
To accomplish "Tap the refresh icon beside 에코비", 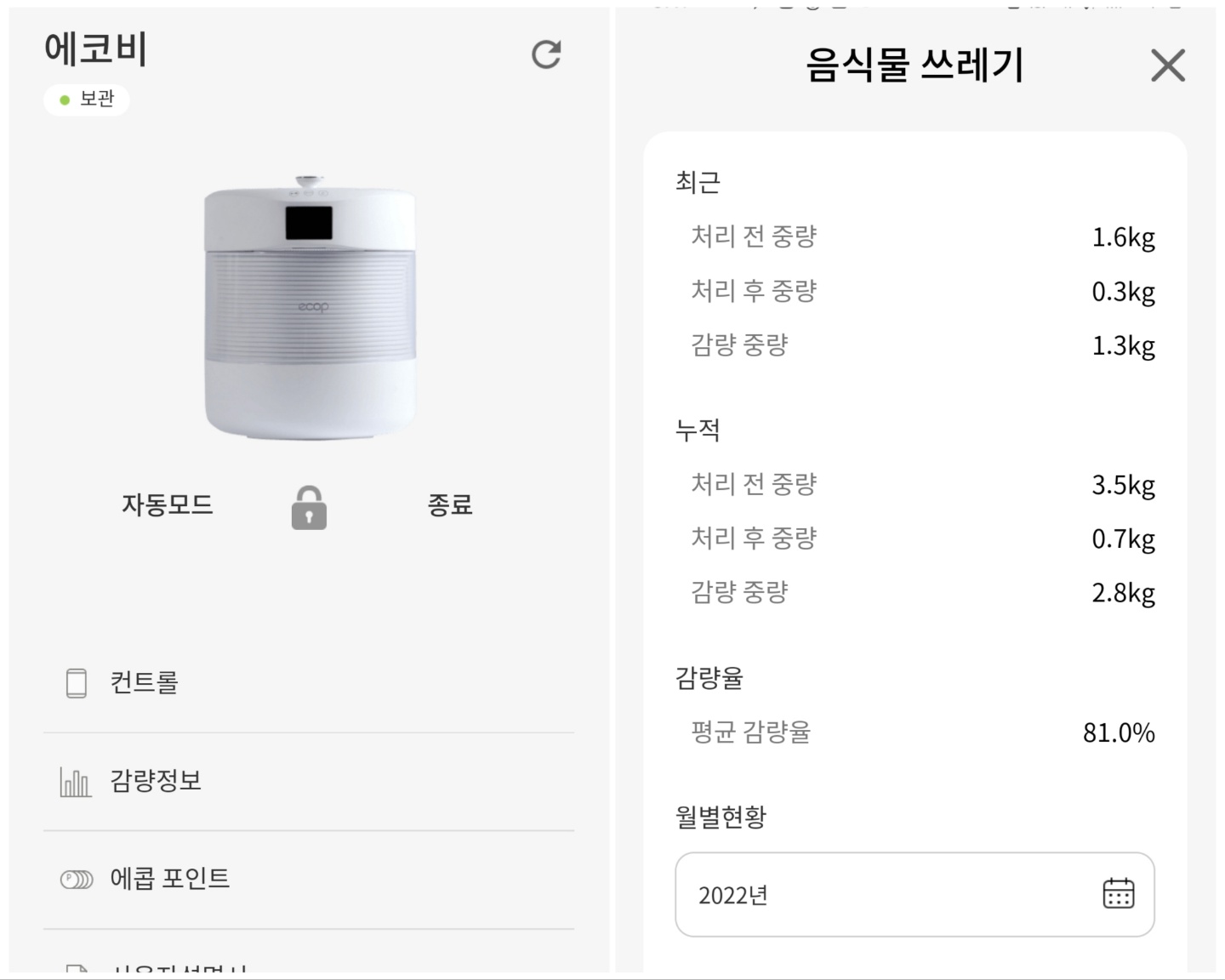I will pos(546,54).
